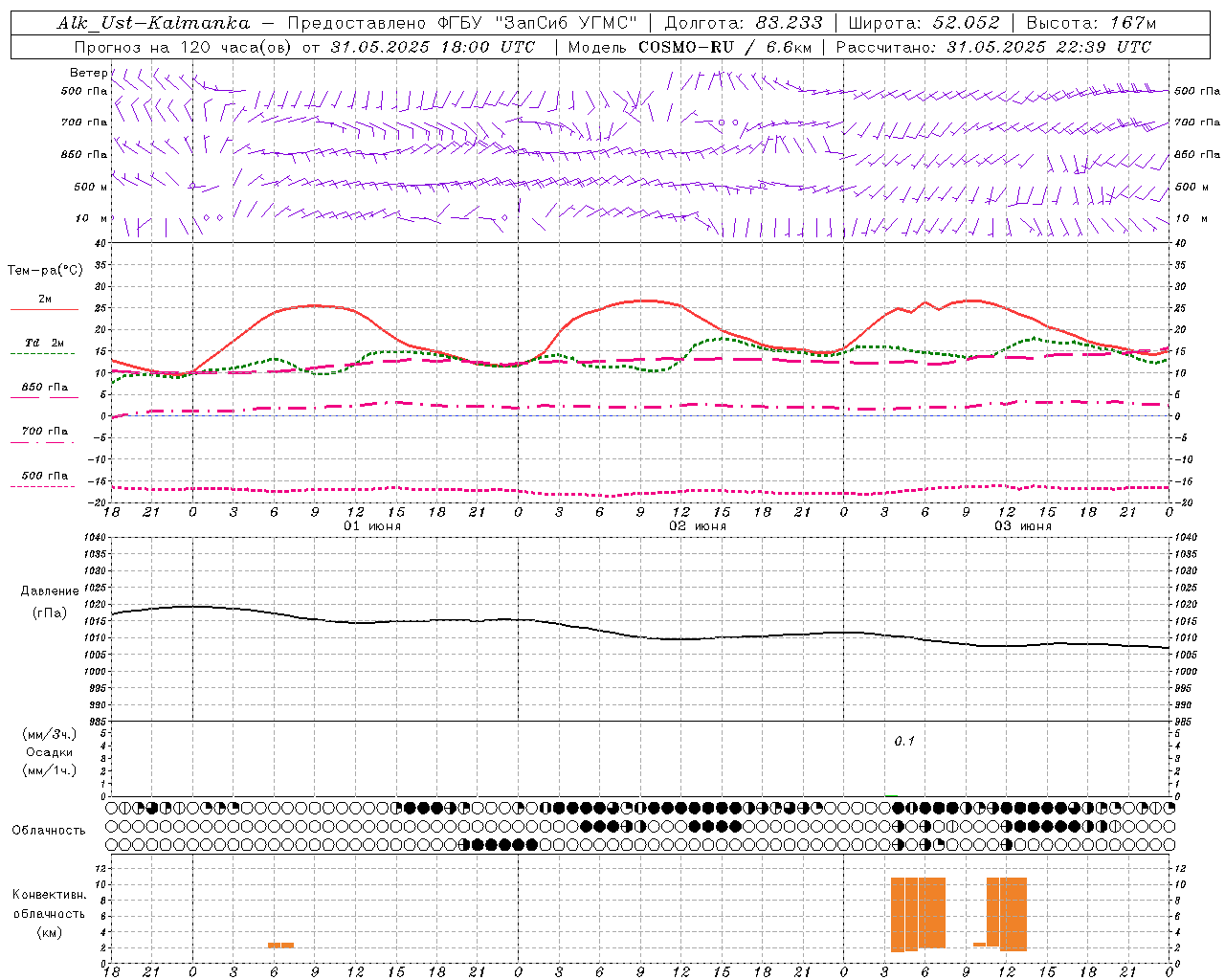This screenshot has height=980, width=1225.
Task: Click the '01 июня' date label
Action: pos(373,526)
